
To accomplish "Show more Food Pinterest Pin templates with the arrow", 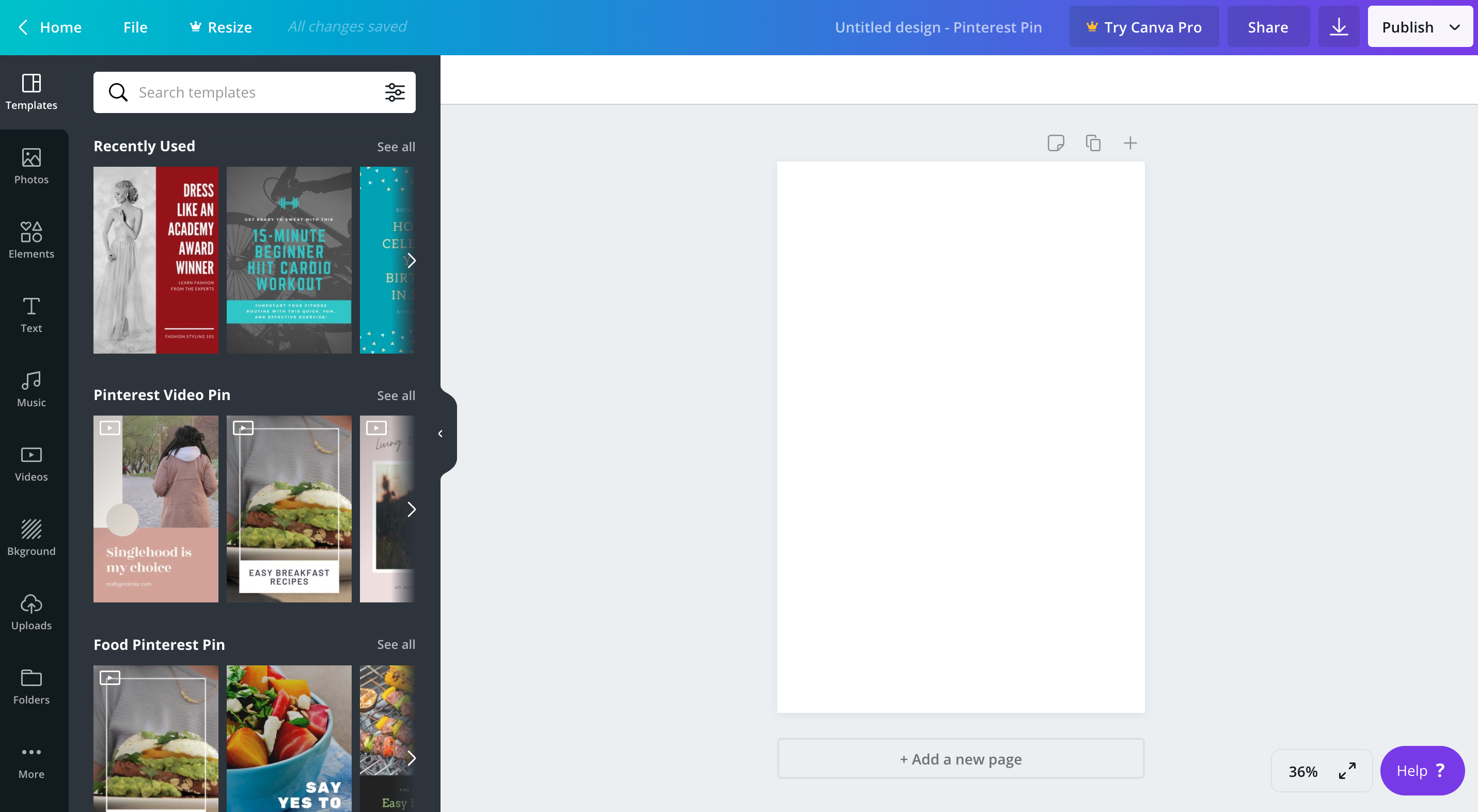I will 411,758.
